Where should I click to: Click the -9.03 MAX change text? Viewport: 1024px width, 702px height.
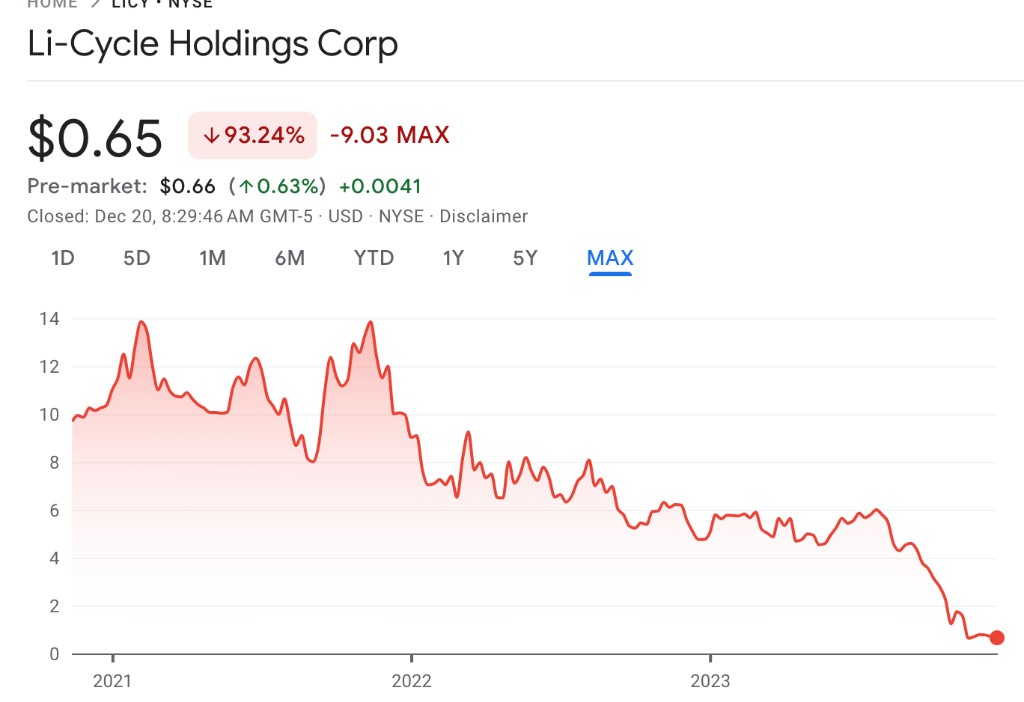[x=390, y=135]
